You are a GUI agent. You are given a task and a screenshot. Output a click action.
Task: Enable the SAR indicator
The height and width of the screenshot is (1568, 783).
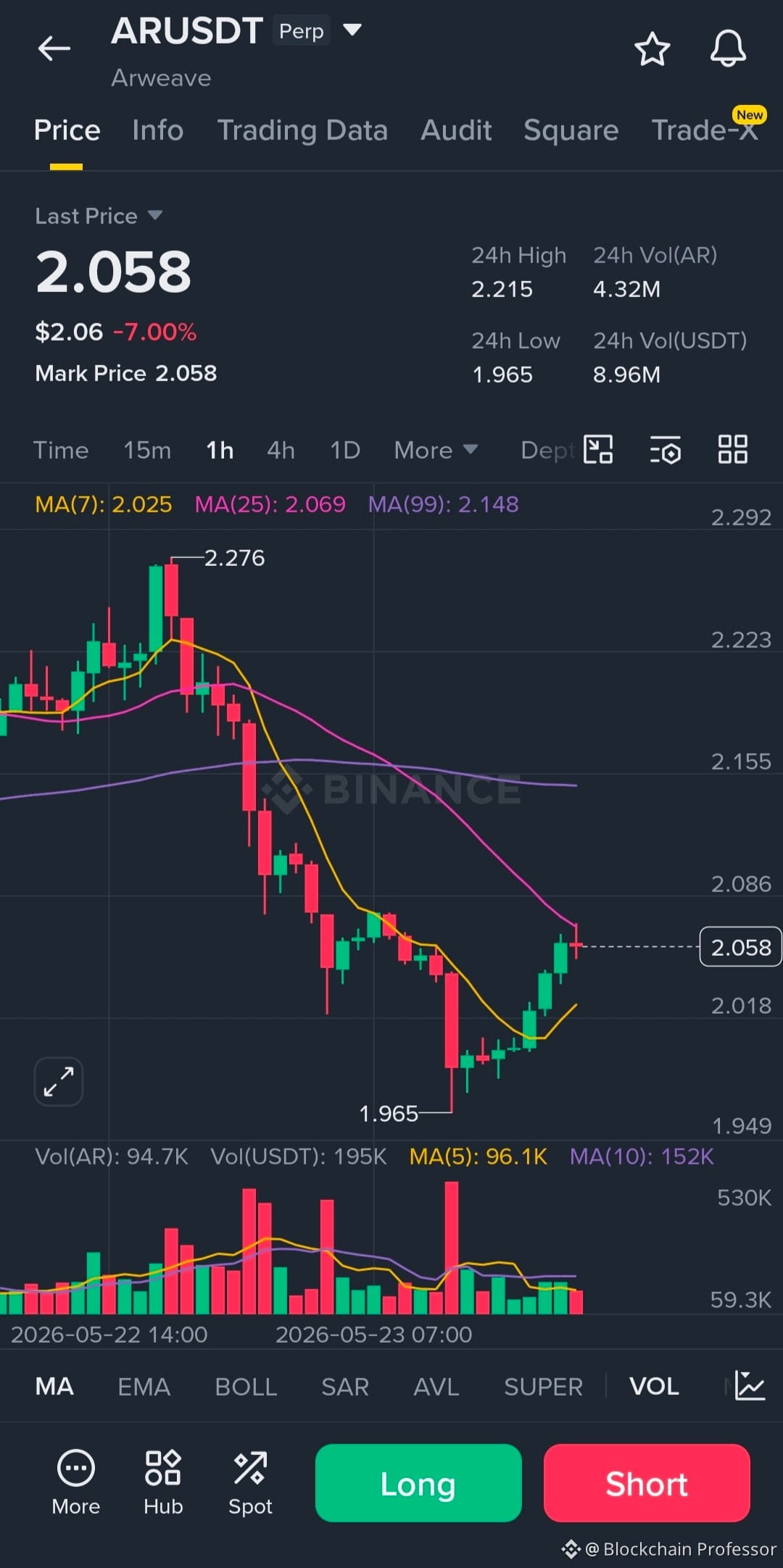pos(345,1387)
